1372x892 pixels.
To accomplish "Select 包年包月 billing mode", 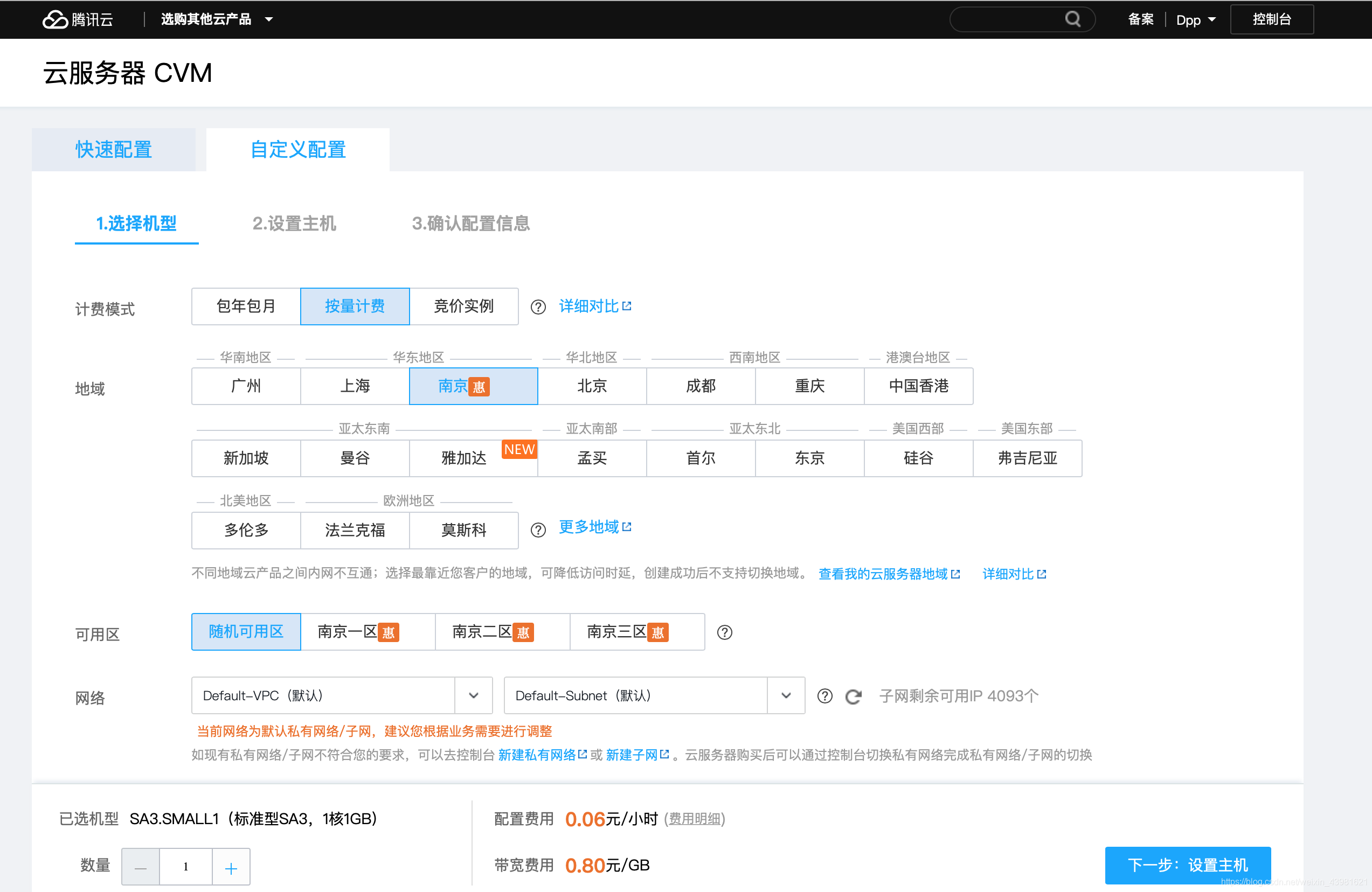I will pyautogui.click(x=246, y=306).
